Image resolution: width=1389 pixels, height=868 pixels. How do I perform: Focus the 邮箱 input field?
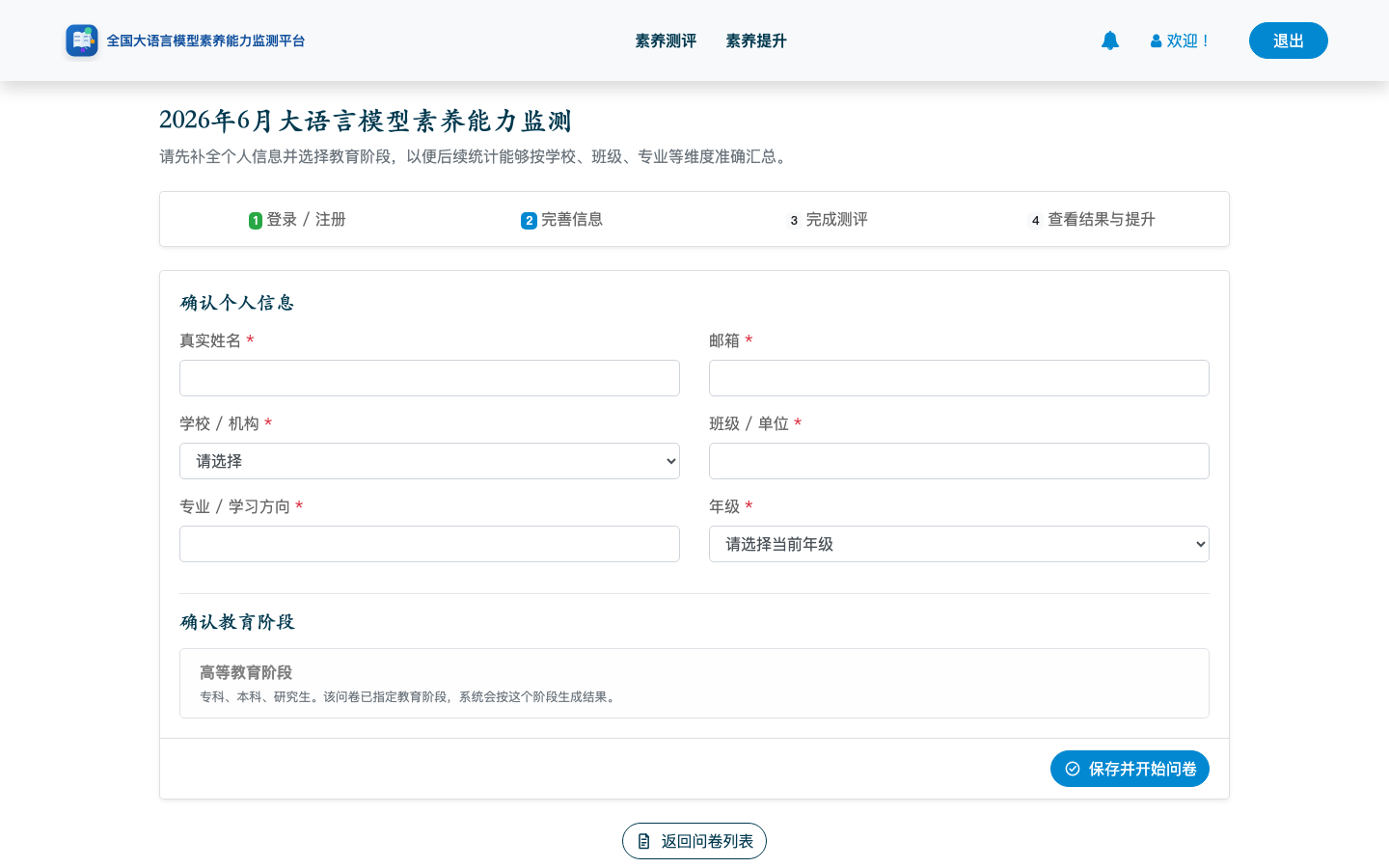(x=959, y=378)
